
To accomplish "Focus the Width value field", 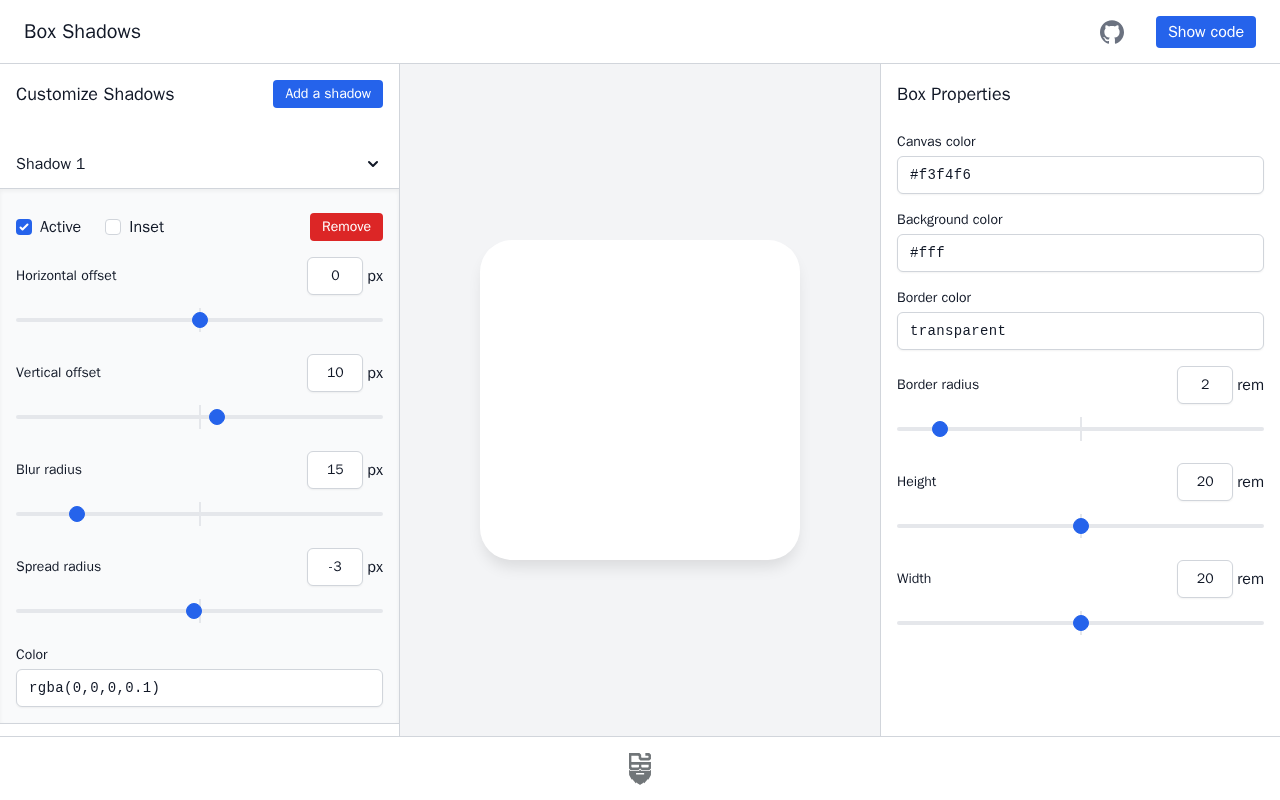I will 1205,579.
